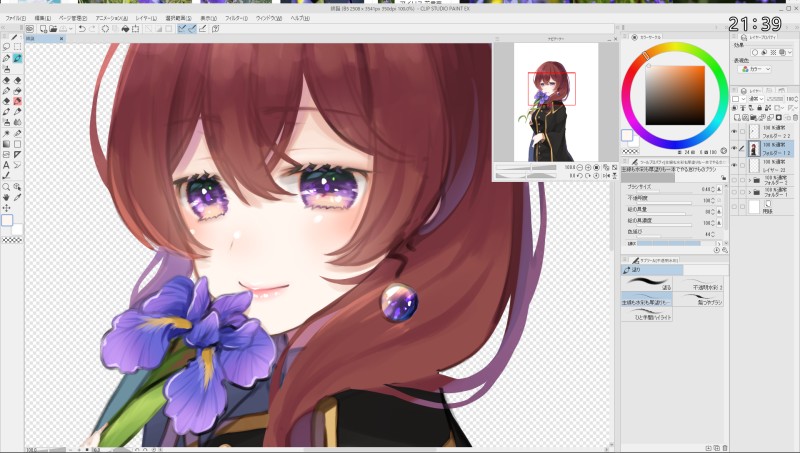Hide the selected フォルダー 1 2 layer
The width and height of the screenshot is (800, 453).
coord(734,148)
